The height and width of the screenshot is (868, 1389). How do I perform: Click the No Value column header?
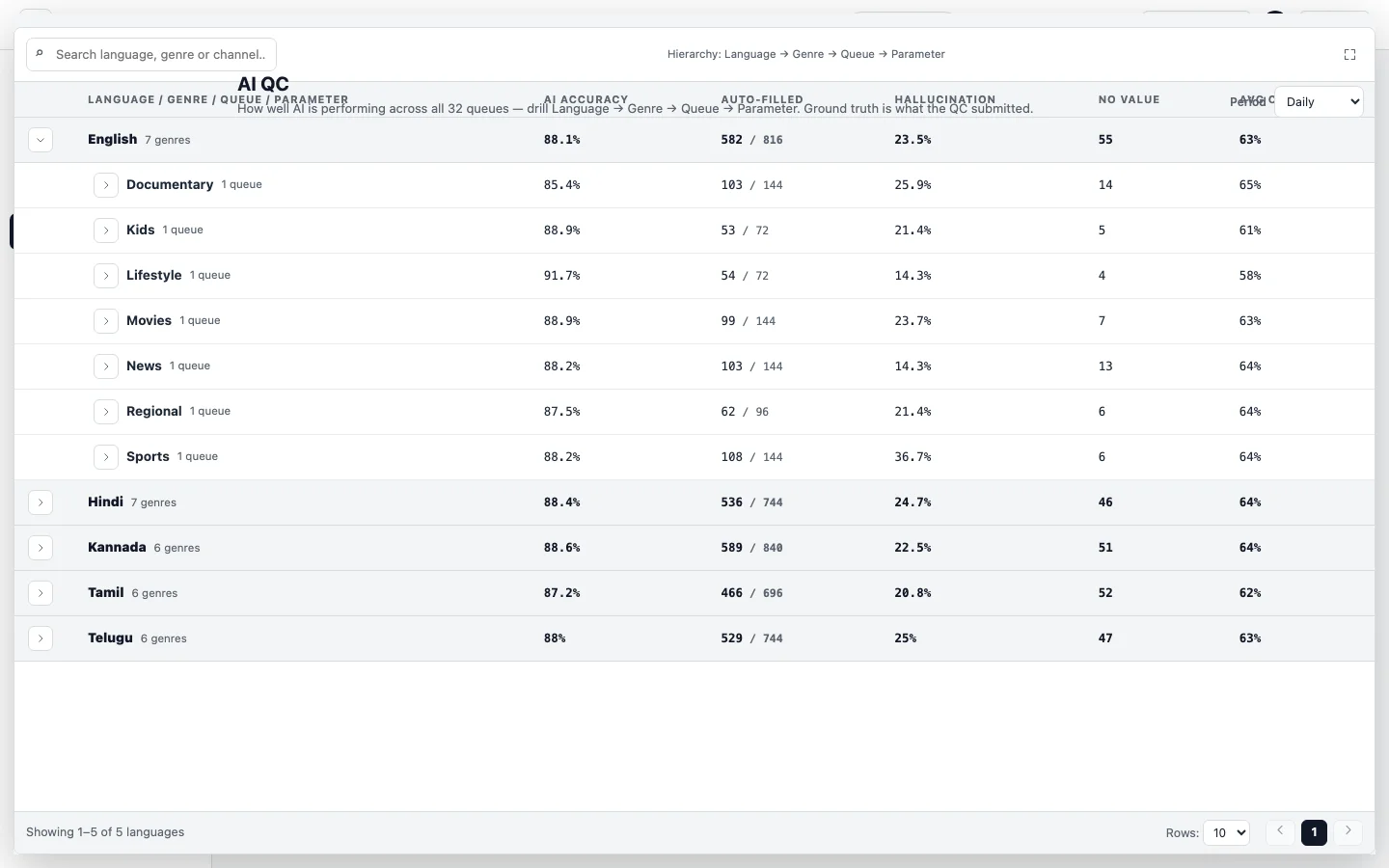(x=1130, y=99)
